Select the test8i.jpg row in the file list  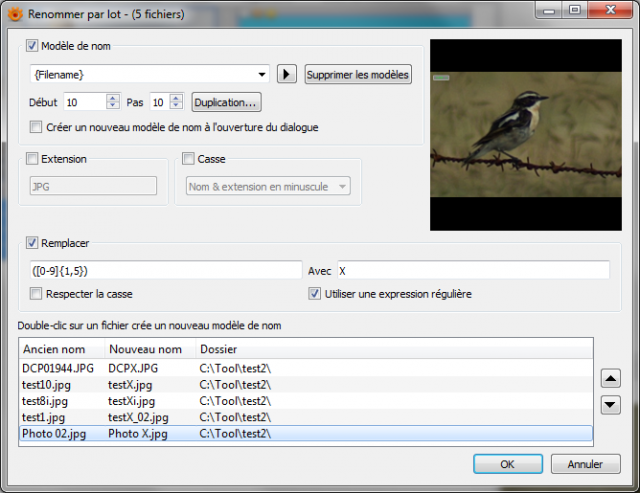point(306,401)
